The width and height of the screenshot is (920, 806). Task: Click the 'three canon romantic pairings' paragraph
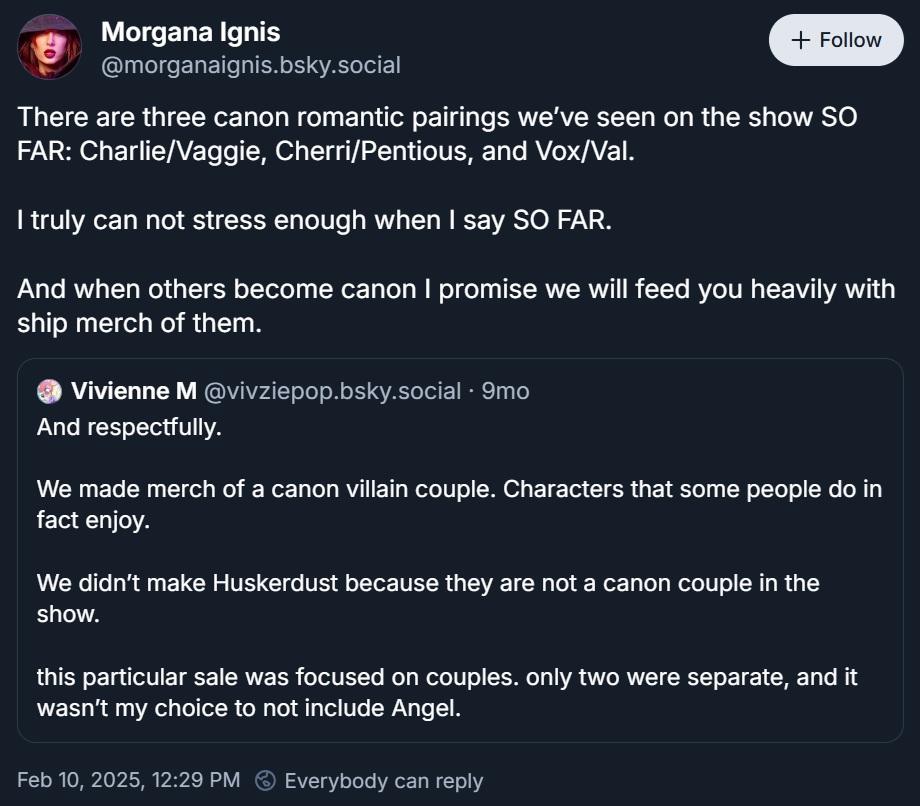pyautogui.click(x=437, y=136)
